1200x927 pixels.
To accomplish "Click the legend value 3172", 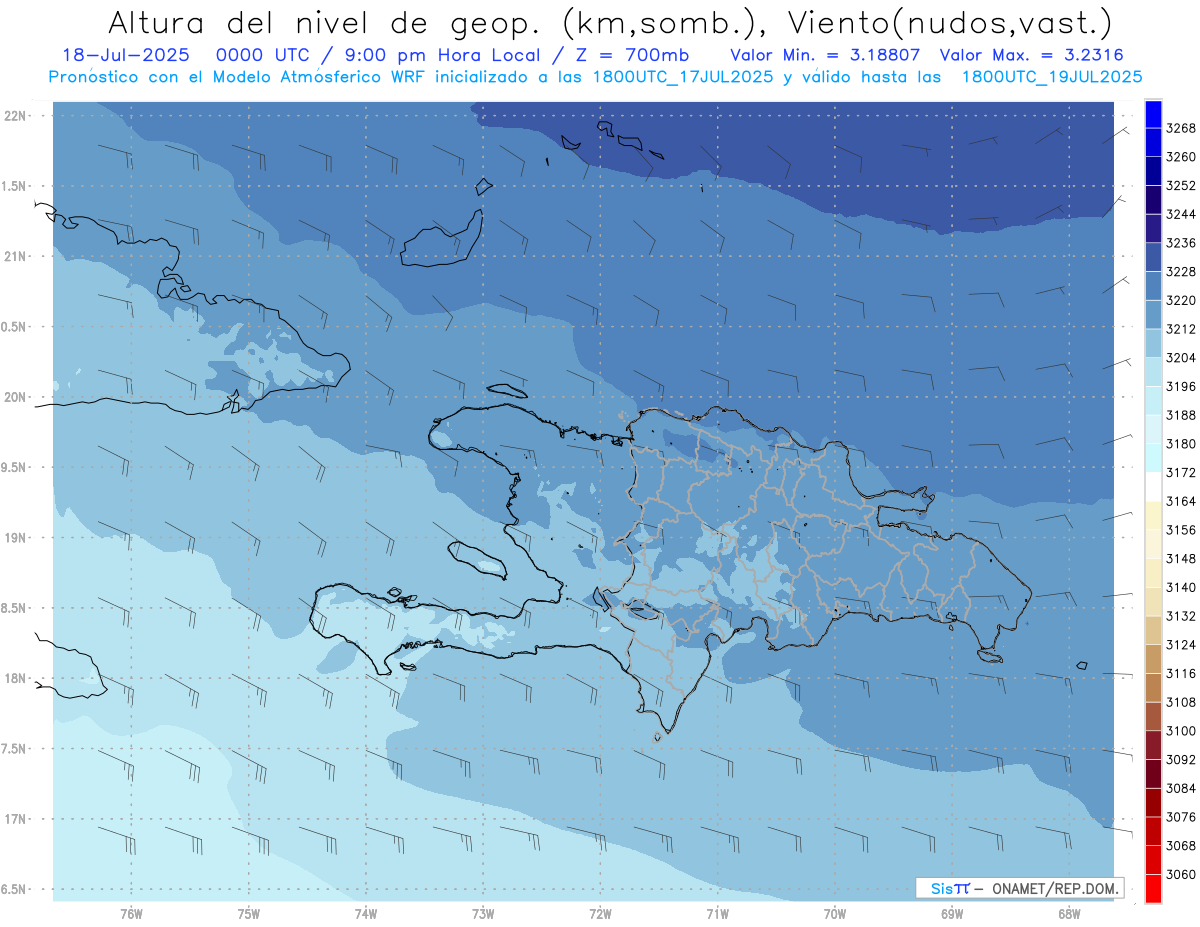I will (x=1181, y=472).
